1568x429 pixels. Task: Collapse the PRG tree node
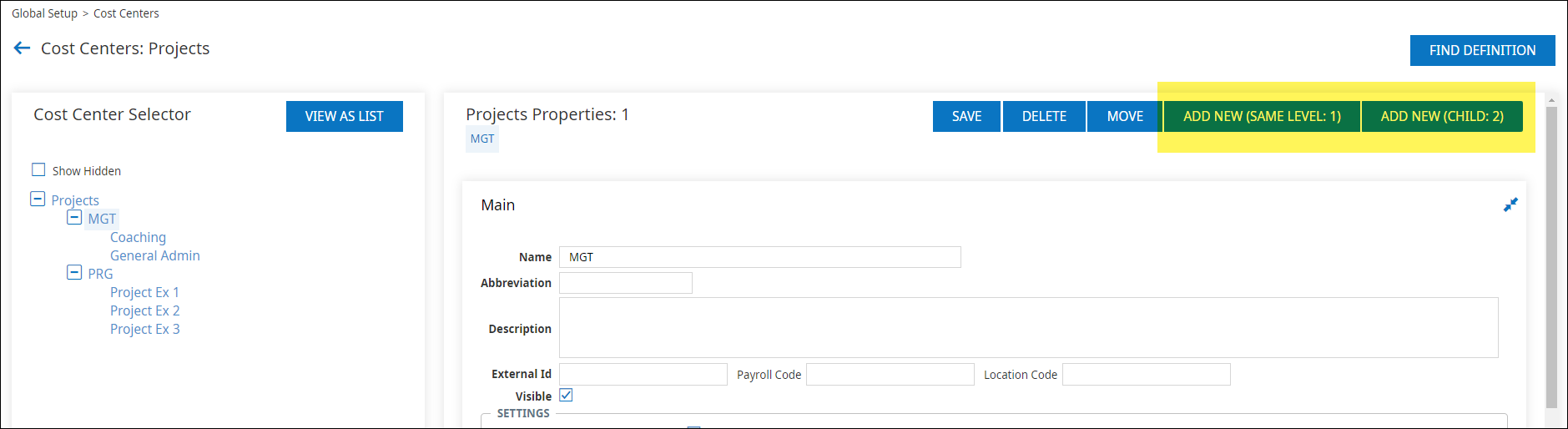[74, 273]
